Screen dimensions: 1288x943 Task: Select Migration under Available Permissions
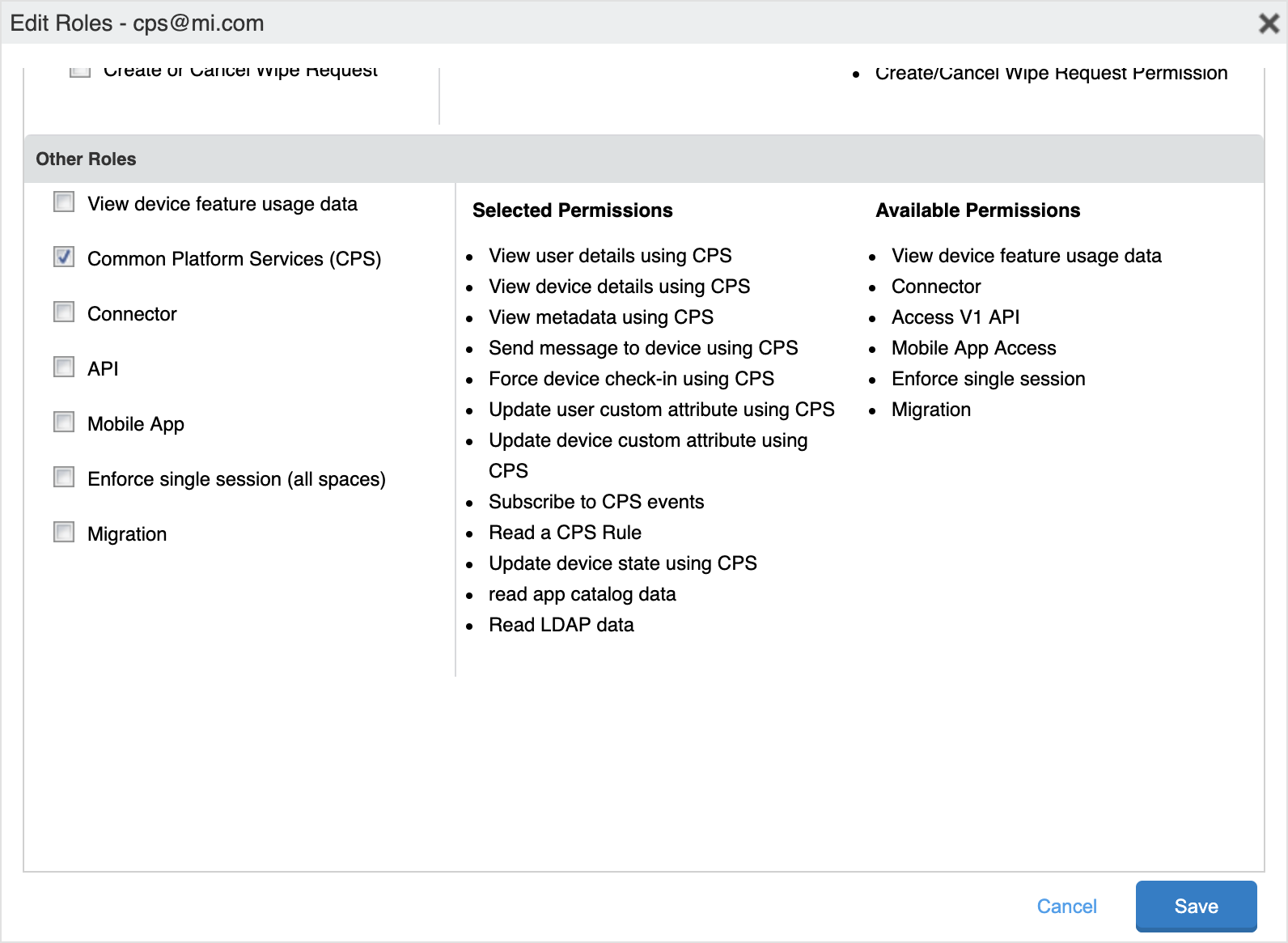[931, 409]
